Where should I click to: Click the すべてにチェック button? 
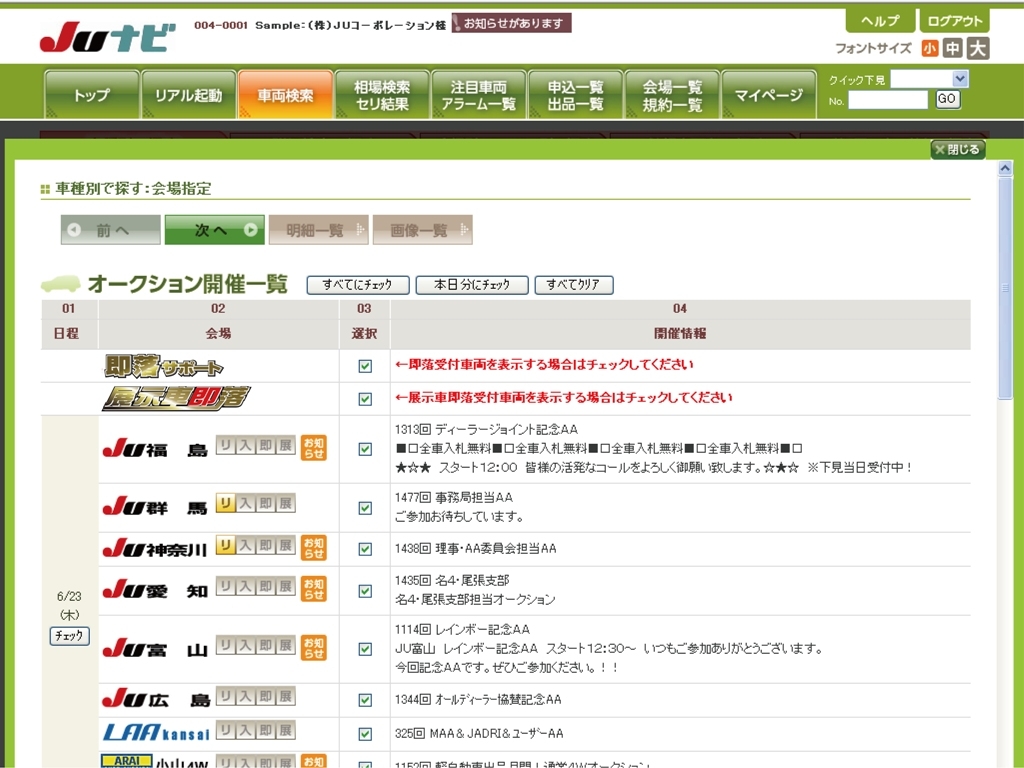coord(358,285)
